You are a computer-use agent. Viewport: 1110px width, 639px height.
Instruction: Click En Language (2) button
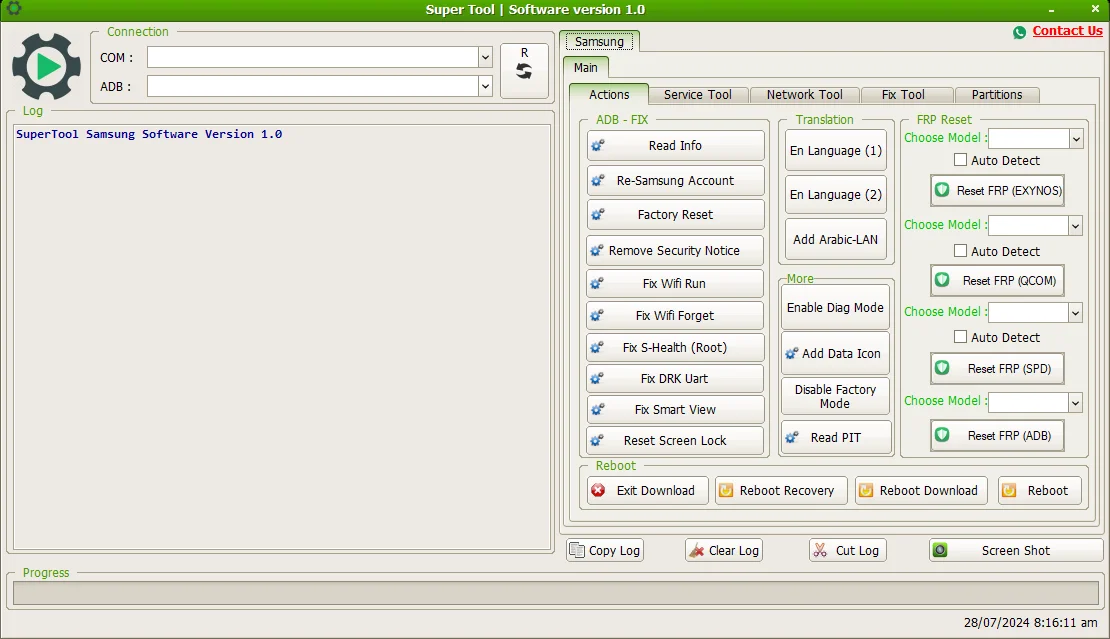pyautogui.click(x=836, y=195)
